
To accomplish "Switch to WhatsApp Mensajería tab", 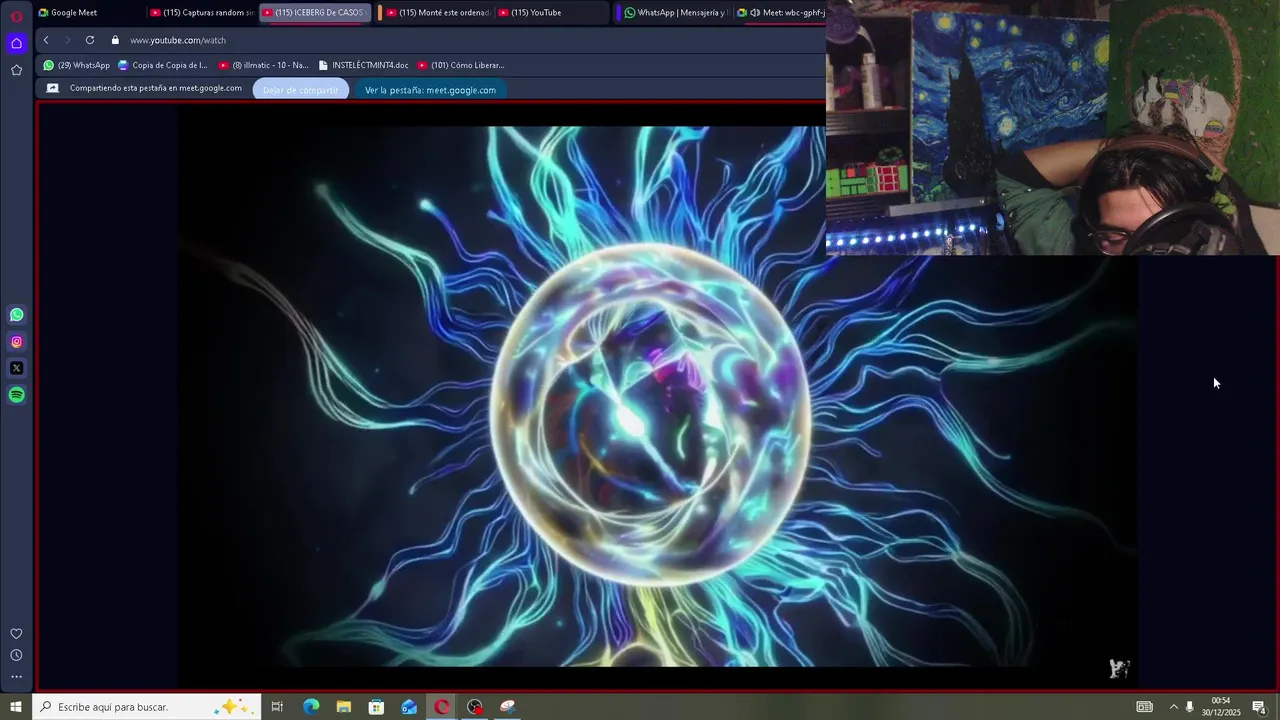I will [x=675, y=13].
